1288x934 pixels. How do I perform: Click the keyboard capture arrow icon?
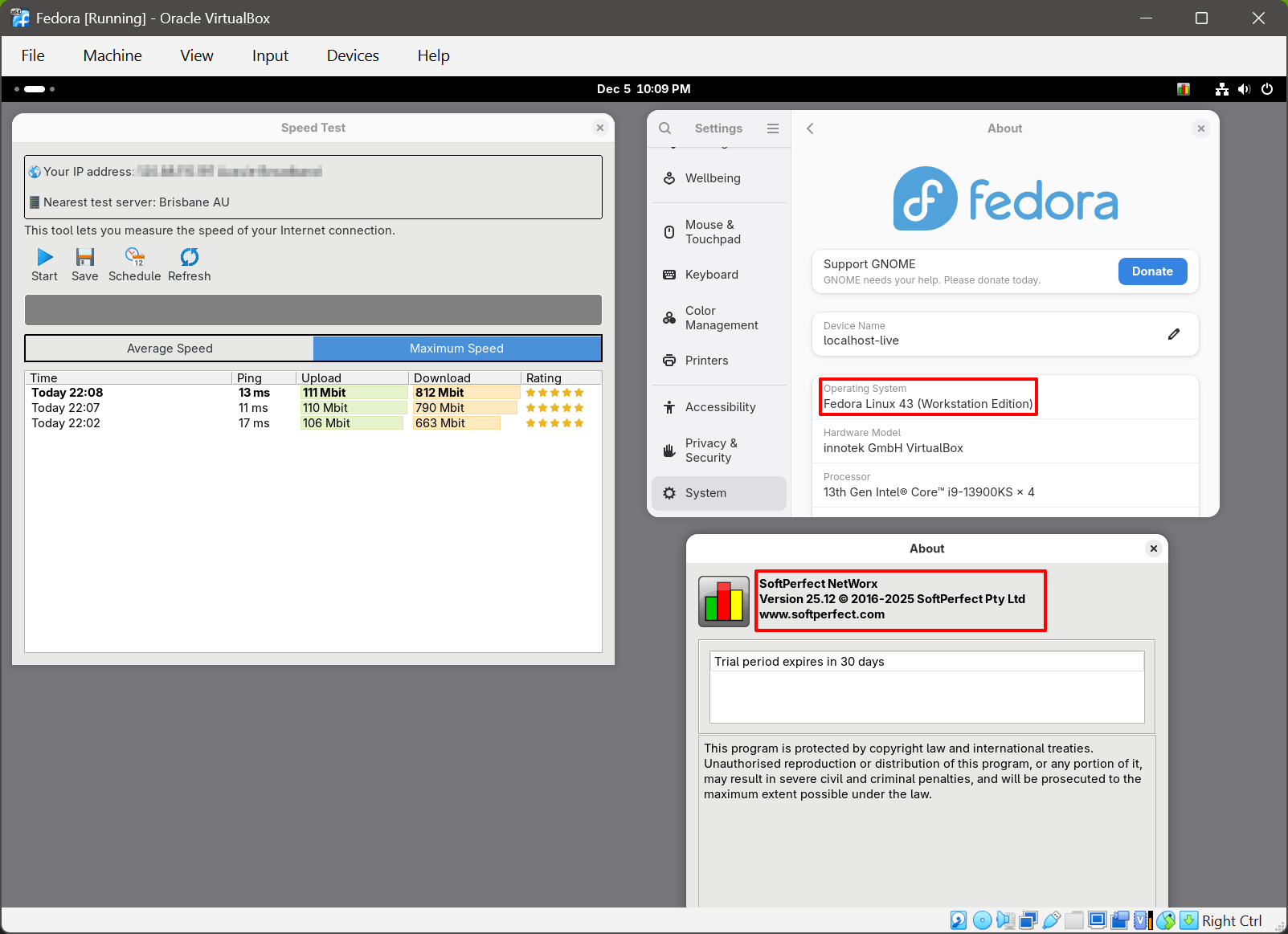(1189, 920)
